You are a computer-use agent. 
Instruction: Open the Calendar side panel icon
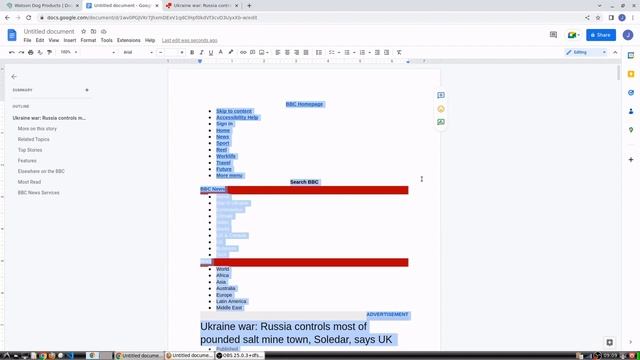[631, 55]
